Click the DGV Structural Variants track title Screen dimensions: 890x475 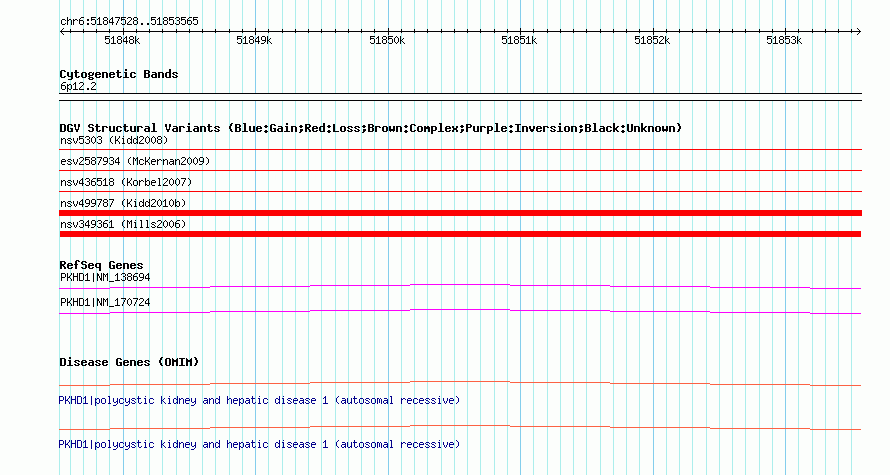pos(371,128)
